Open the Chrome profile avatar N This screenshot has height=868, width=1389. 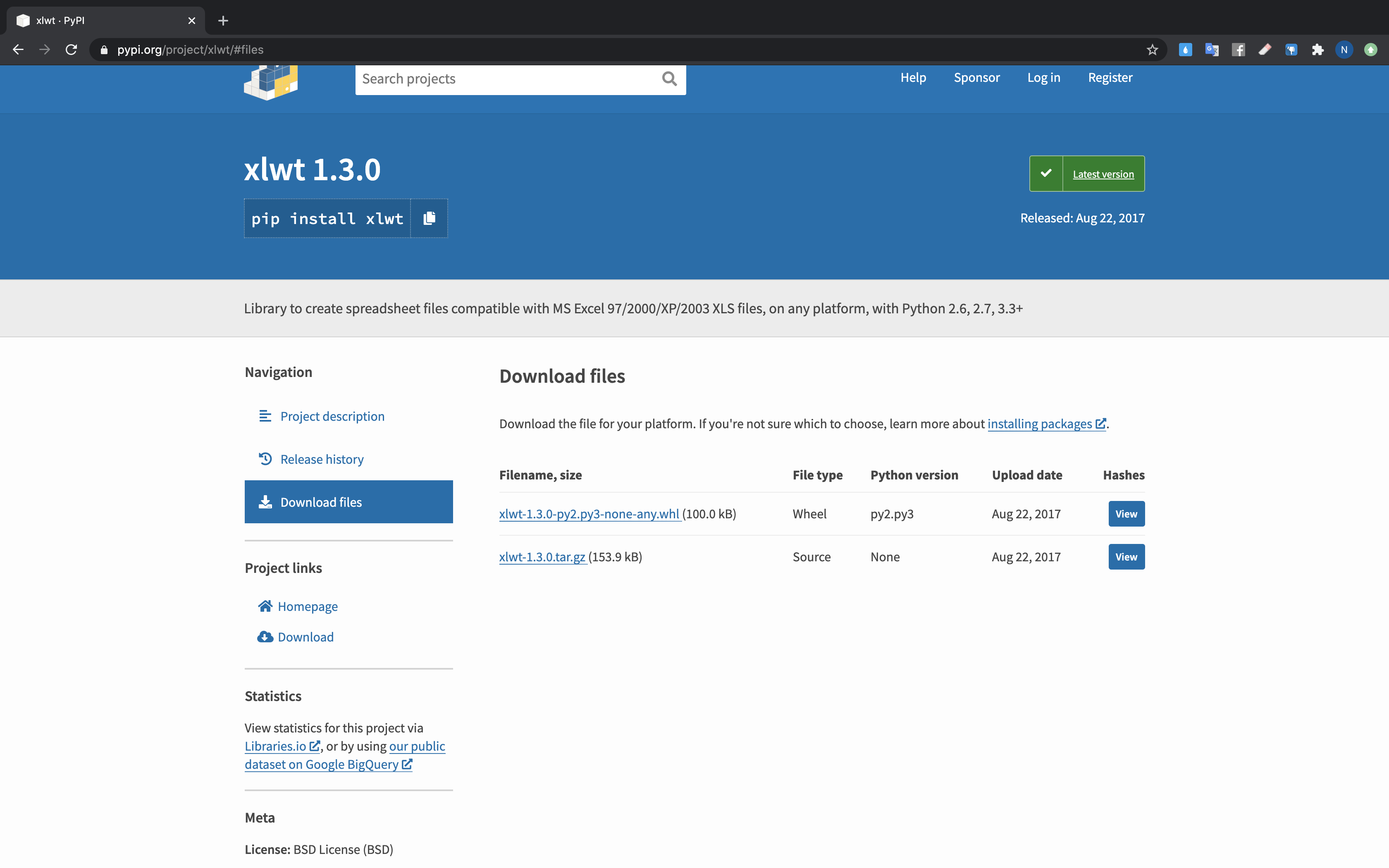pos(1344,50)
